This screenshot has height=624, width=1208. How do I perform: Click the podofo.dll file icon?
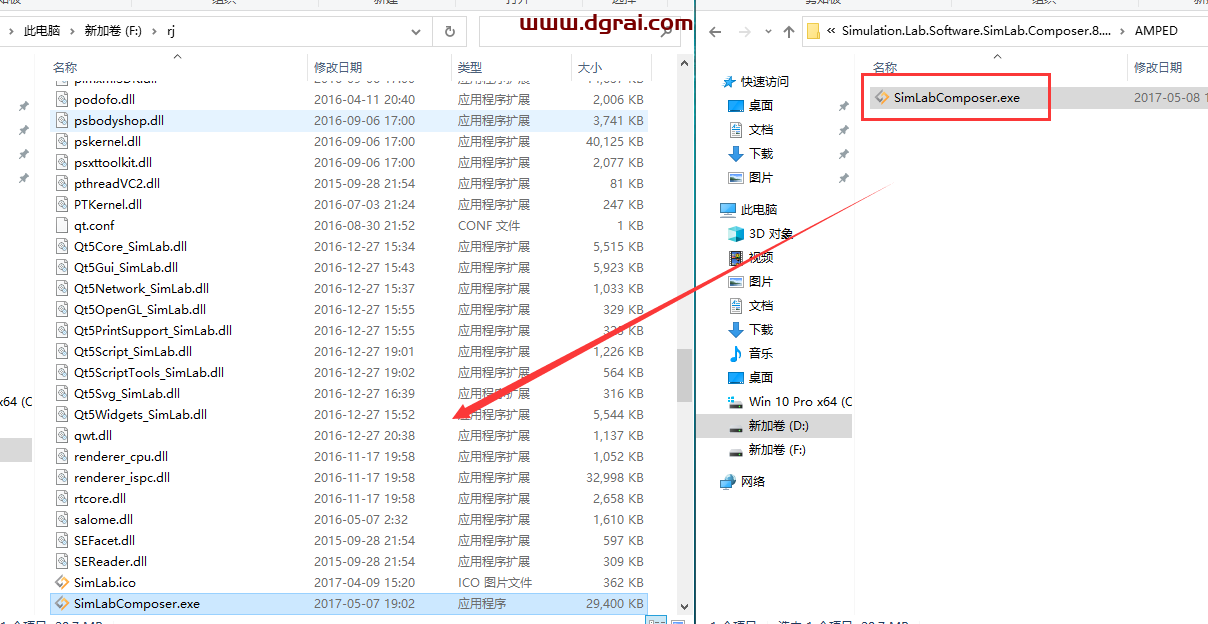tap(62, 99)
